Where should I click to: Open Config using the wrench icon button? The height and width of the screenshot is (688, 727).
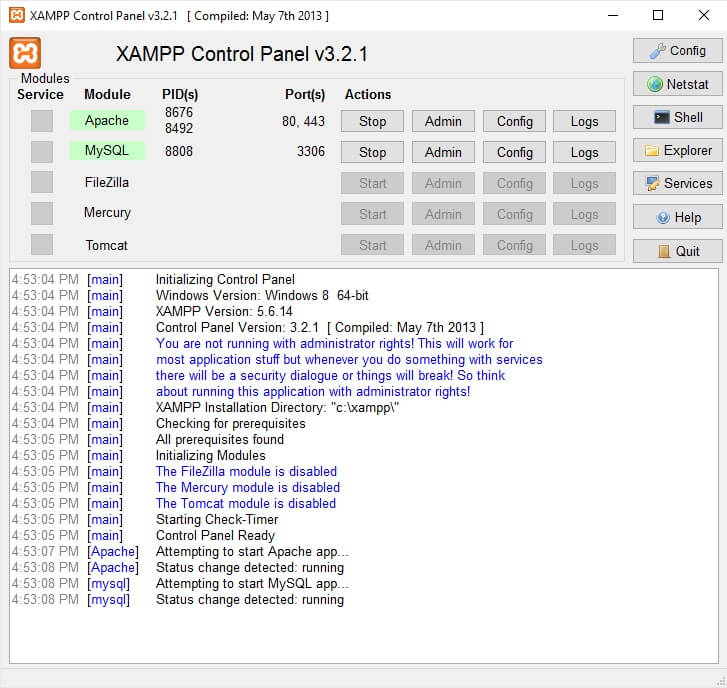pyautogui.click(x=677, y=51)
